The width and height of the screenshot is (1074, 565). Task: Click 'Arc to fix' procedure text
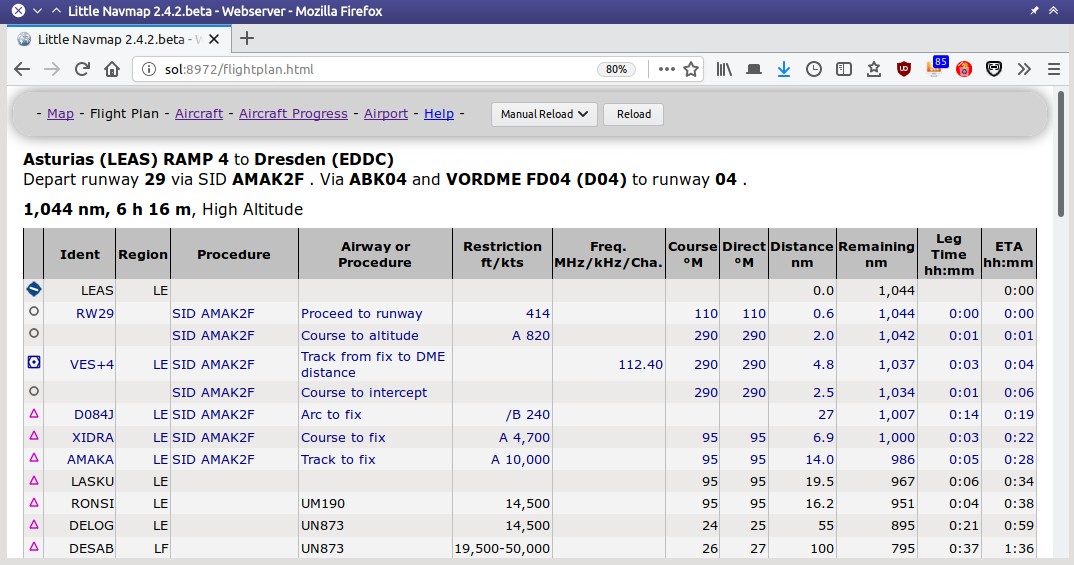pyautogui.click(x=331, y=414)
